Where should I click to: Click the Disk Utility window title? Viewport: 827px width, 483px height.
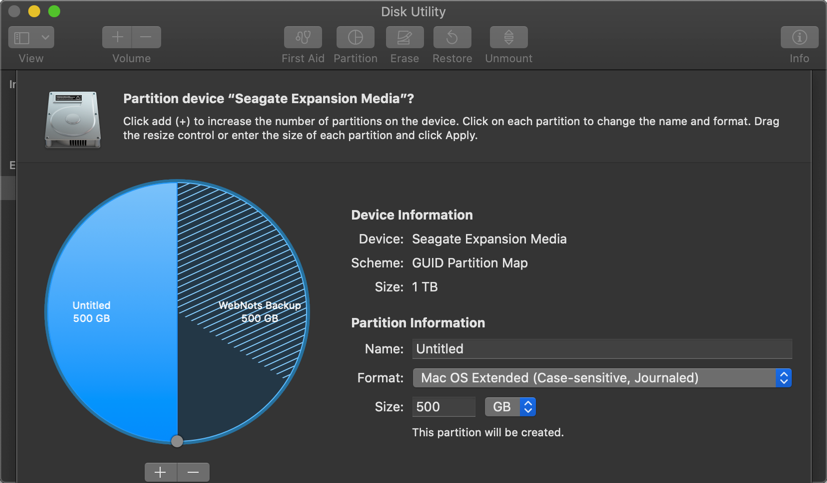pyautogui.click(x=413, y=12)
